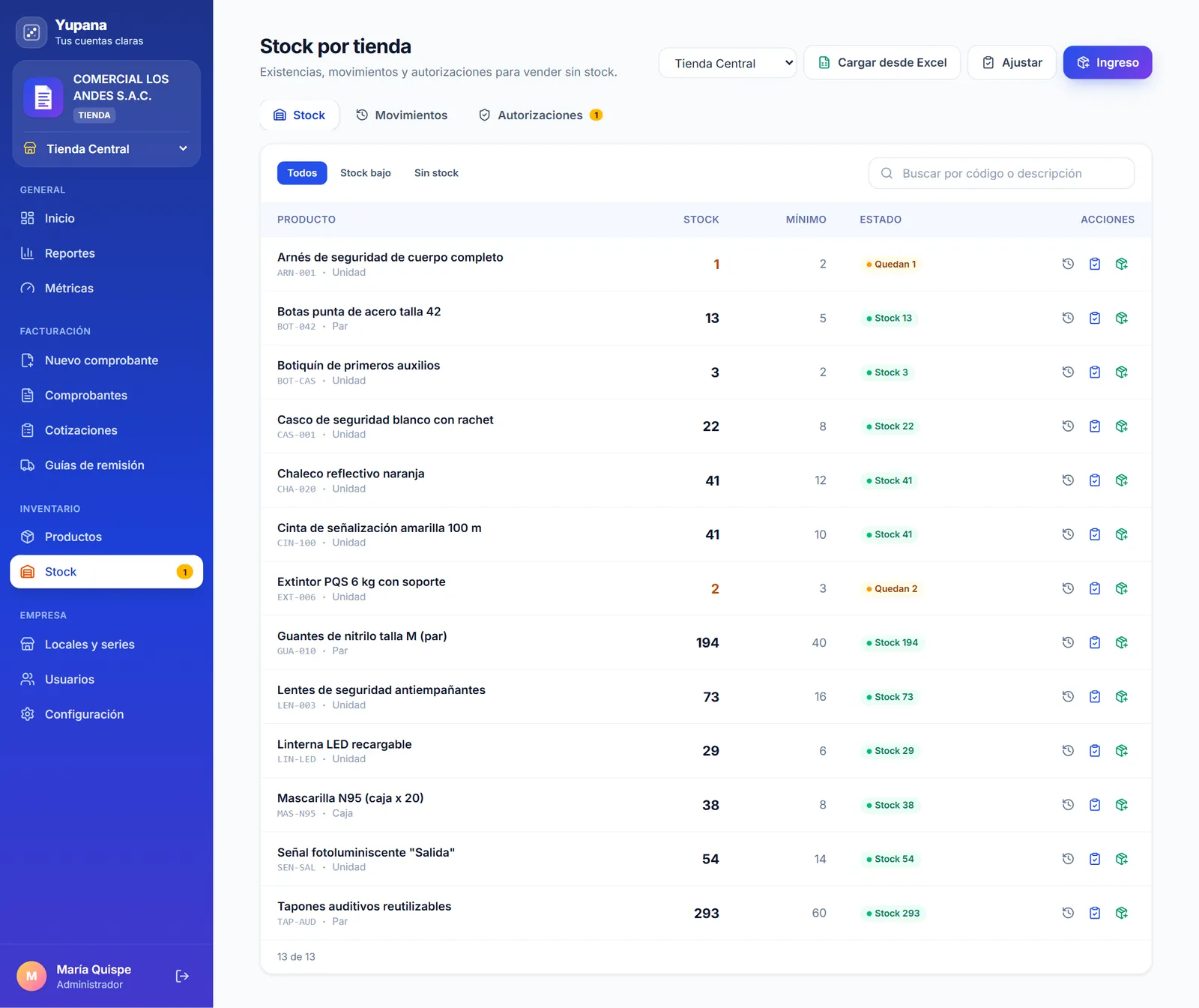Click ingreso icon in Cinta de señalización row

click(x=1122, y=534)
